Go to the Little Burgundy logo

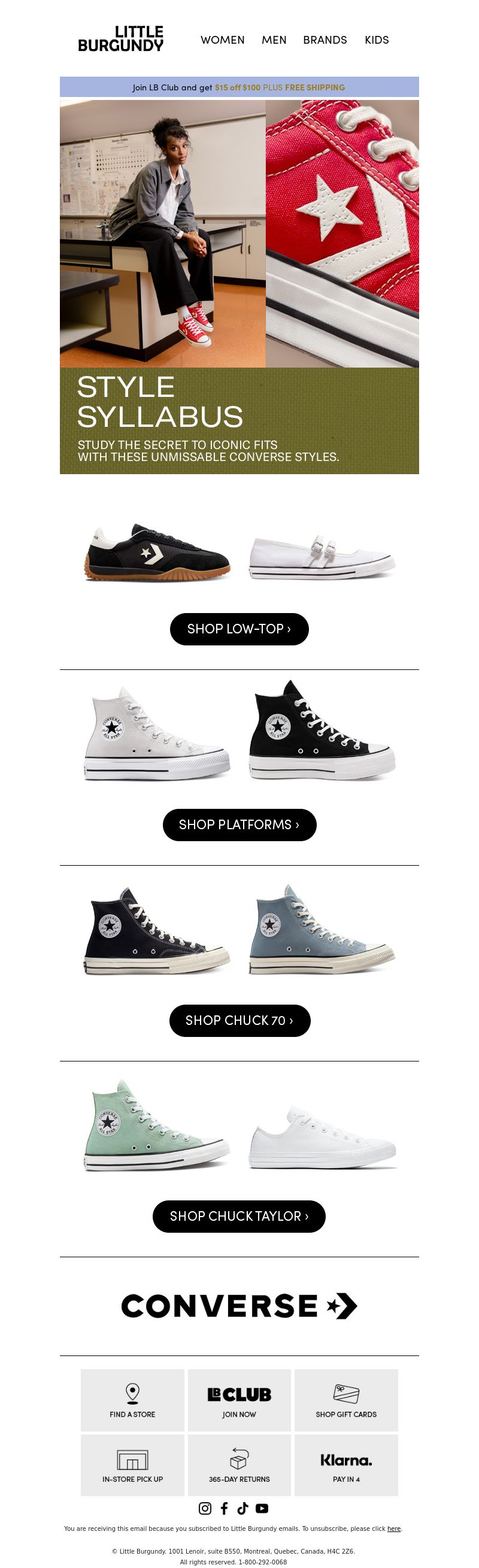click(x=120, y=39)
